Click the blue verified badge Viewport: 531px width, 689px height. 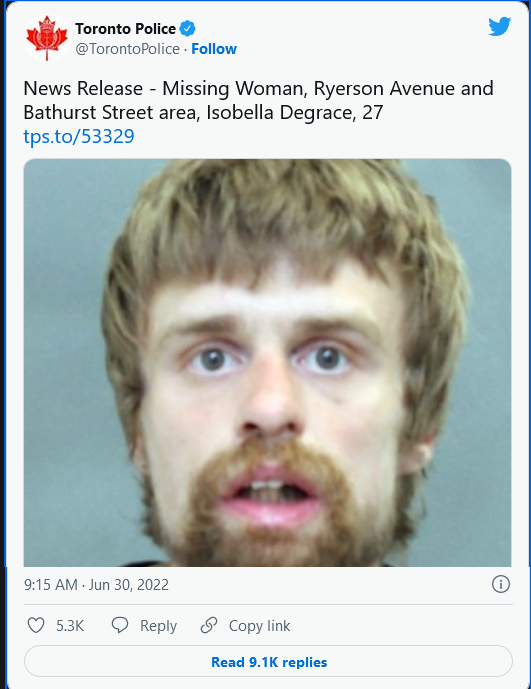pyautogui.click(x=188, y=29)
